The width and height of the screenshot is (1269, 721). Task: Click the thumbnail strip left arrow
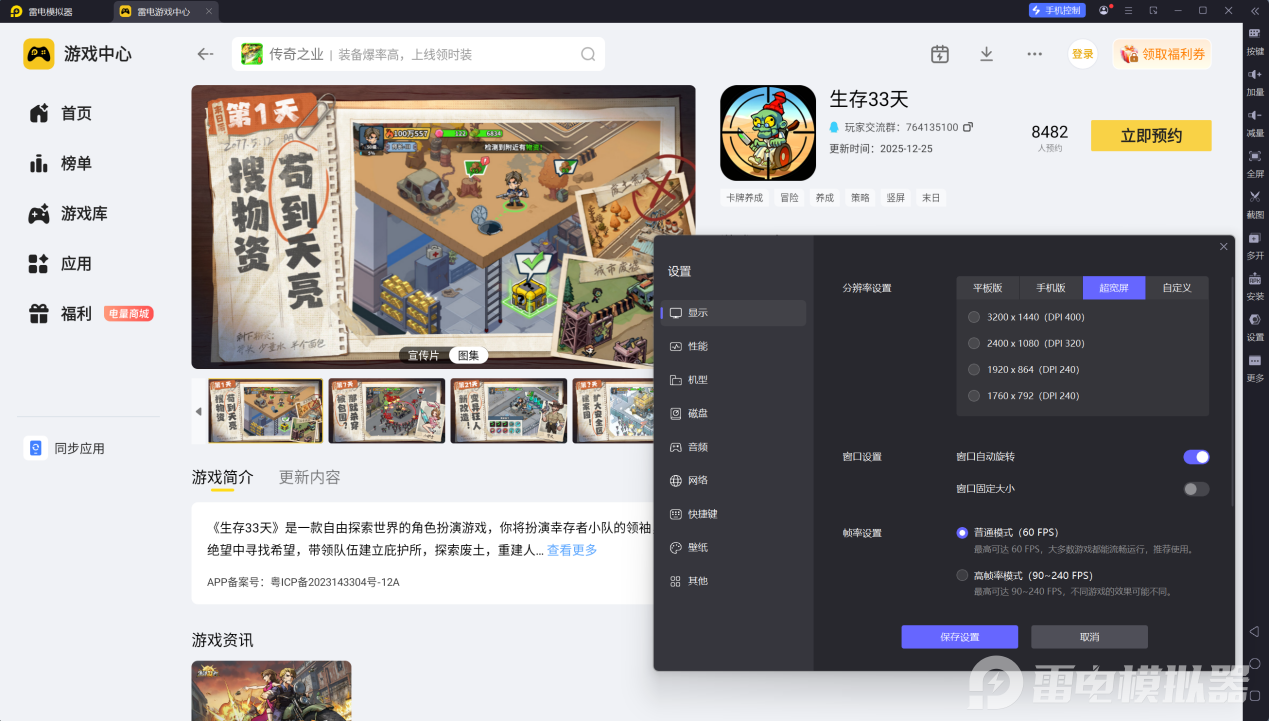tap(198, 411)
